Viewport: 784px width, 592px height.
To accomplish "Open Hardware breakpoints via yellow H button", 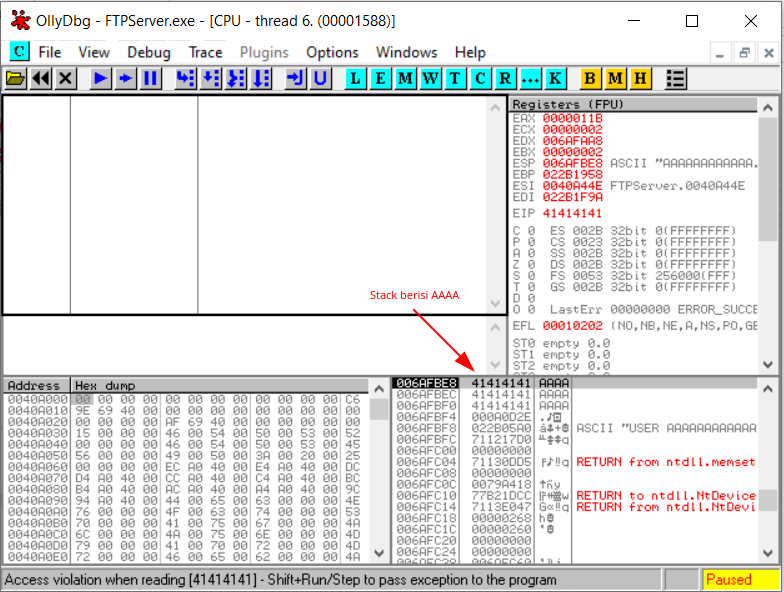I will point(640,78).
